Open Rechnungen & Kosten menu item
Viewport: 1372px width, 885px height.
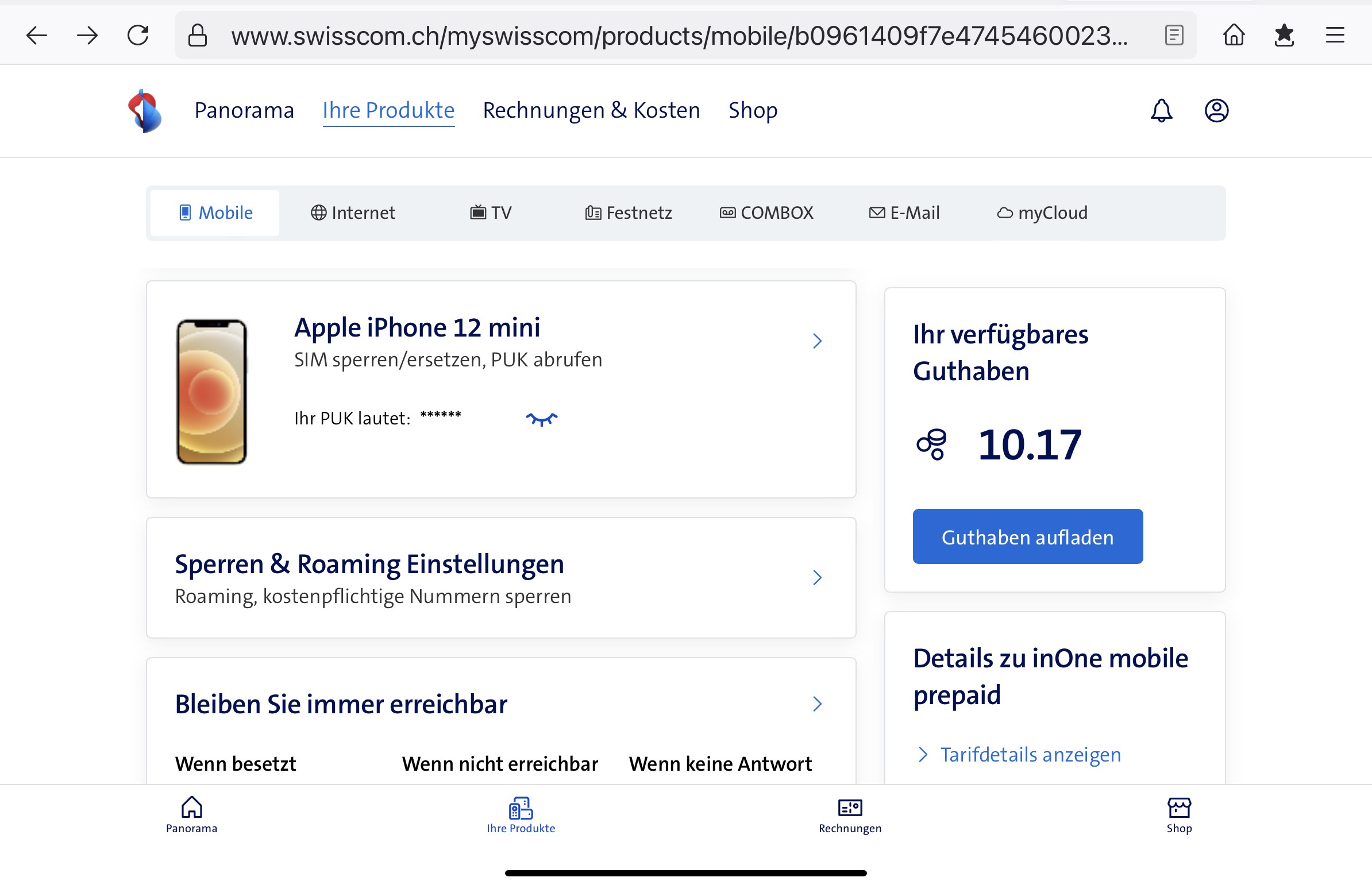[591, 110]
